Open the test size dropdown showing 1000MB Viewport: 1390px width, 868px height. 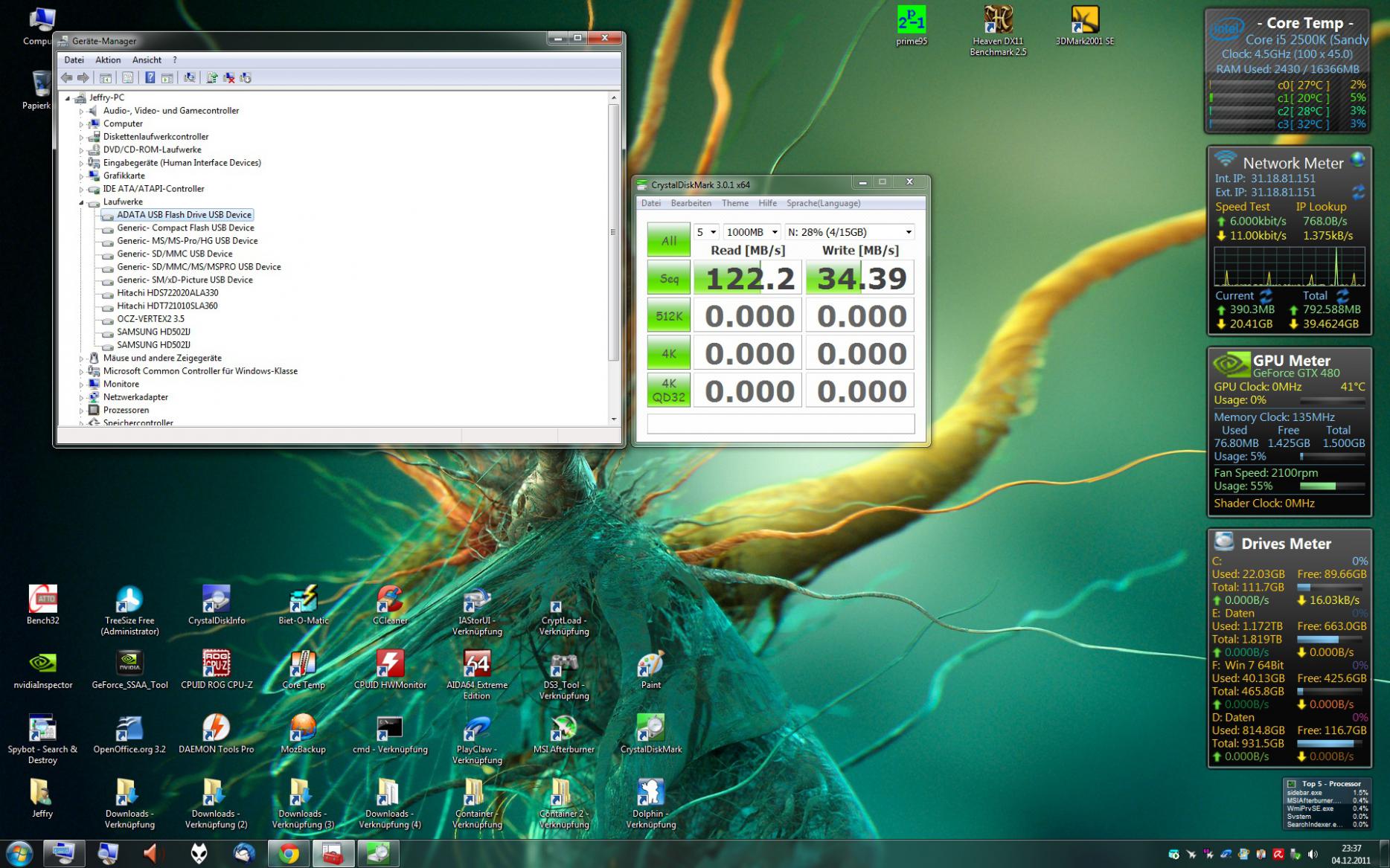(752, 232)
